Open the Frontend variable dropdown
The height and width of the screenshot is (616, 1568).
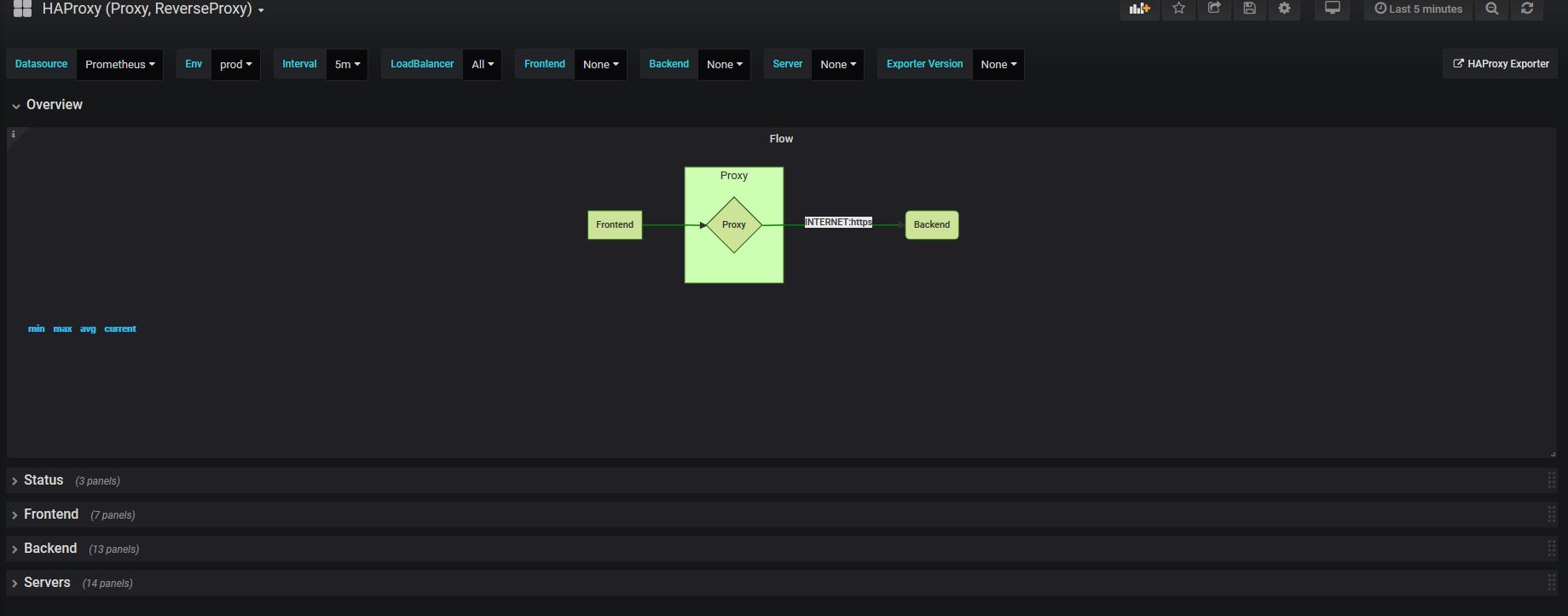coord(600,65)
